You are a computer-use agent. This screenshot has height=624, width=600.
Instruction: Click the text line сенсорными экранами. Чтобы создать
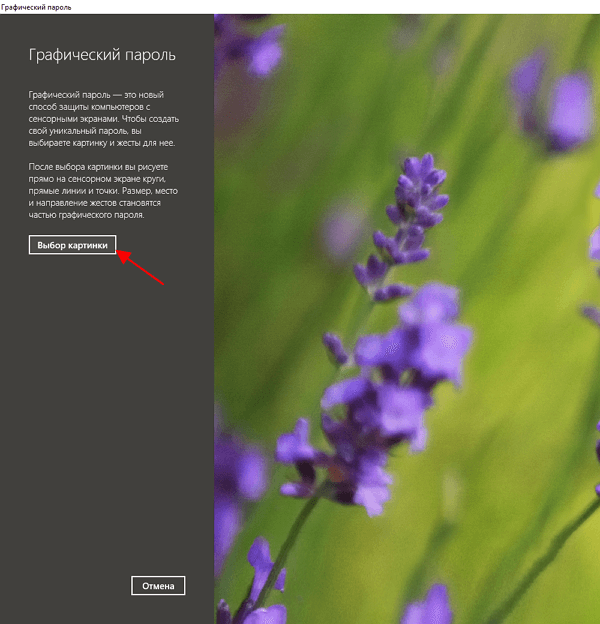tap(103, 119)
